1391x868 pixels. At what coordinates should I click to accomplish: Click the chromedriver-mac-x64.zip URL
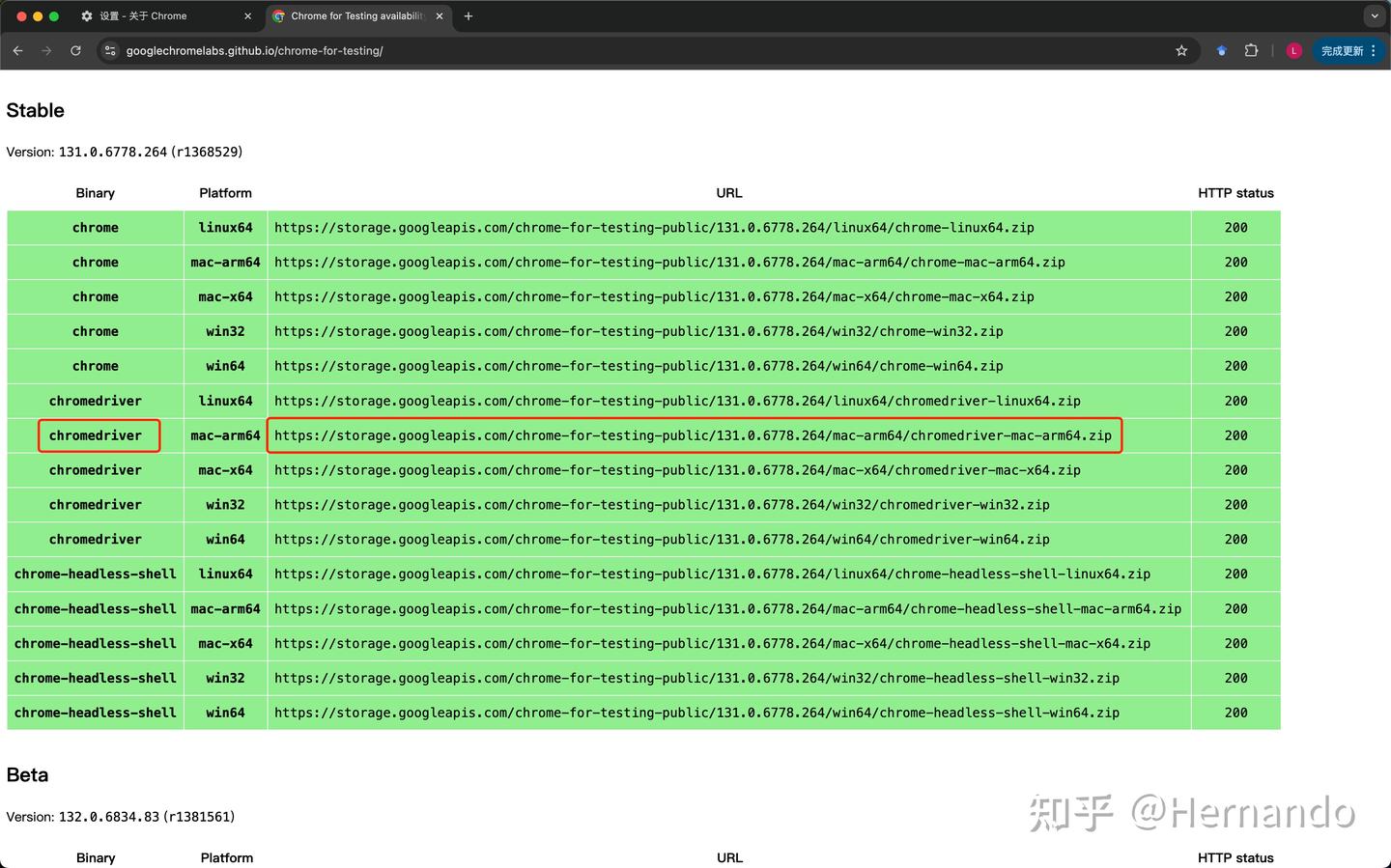(677, 470)
